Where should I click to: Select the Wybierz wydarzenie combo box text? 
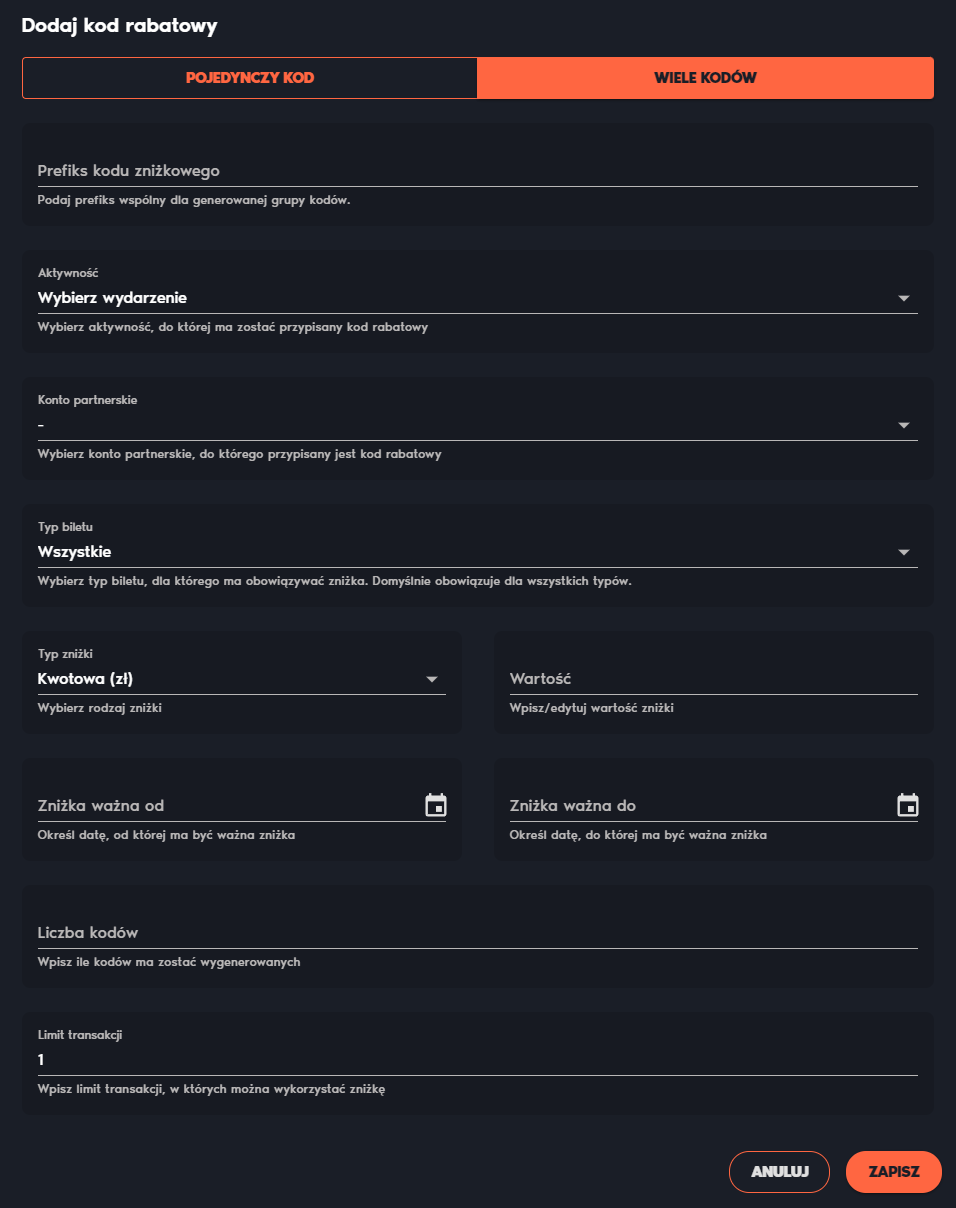(112, 298)
